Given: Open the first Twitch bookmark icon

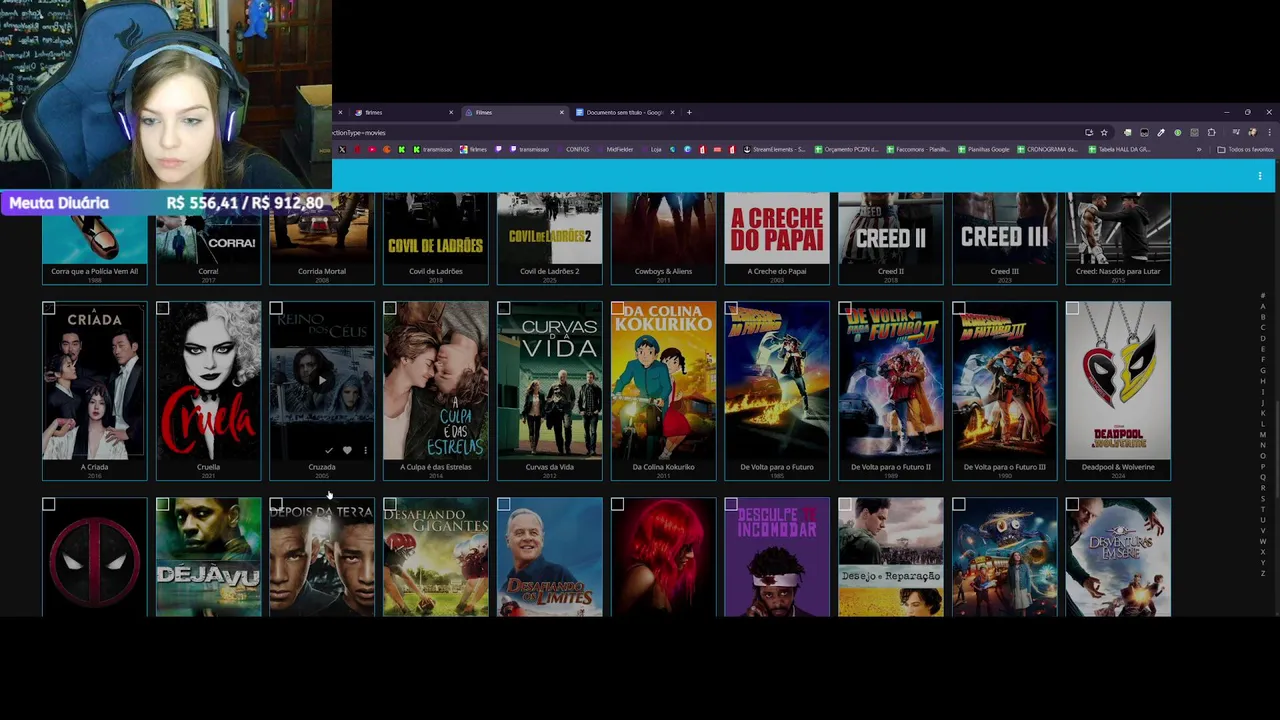Looking at the screenshot, I should click(x=498, y=149).
